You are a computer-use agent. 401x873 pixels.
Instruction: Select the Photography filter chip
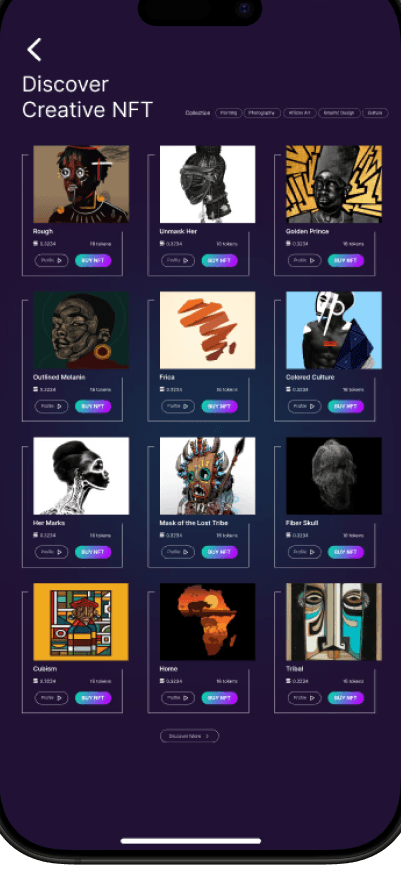(262, 113)
